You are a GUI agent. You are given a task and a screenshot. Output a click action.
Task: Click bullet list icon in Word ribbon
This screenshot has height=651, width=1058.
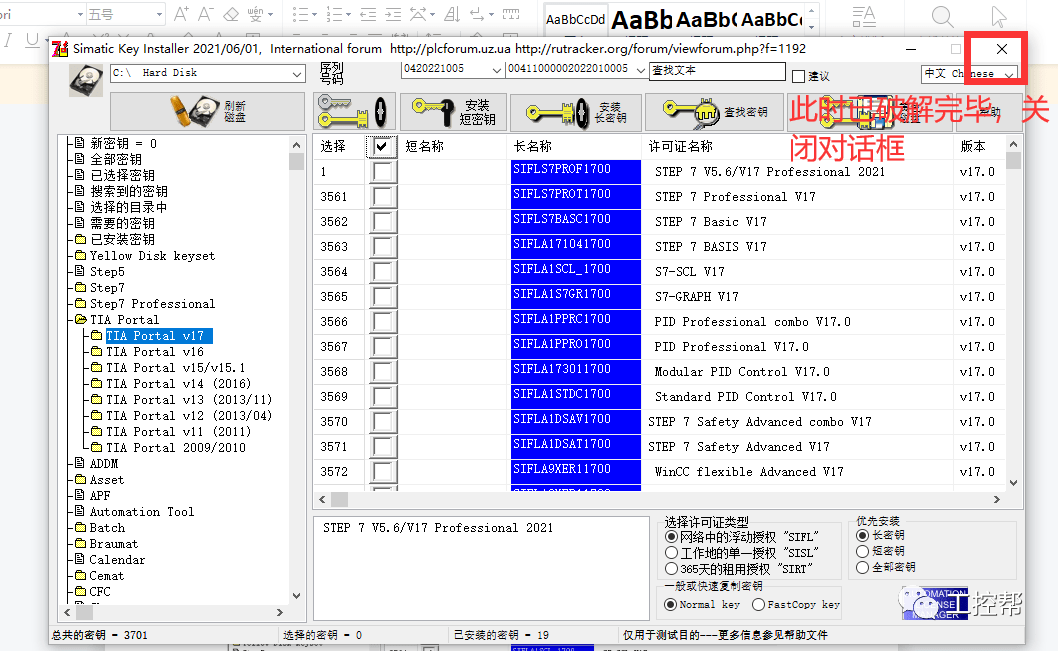click(300, 13)
